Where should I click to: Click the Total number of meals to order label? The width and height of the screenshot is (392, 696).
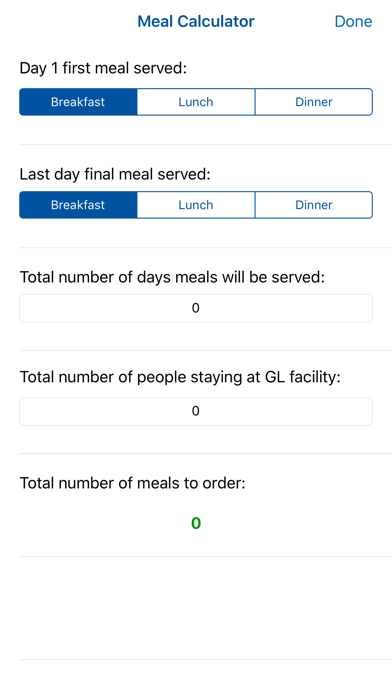point(132,482)
